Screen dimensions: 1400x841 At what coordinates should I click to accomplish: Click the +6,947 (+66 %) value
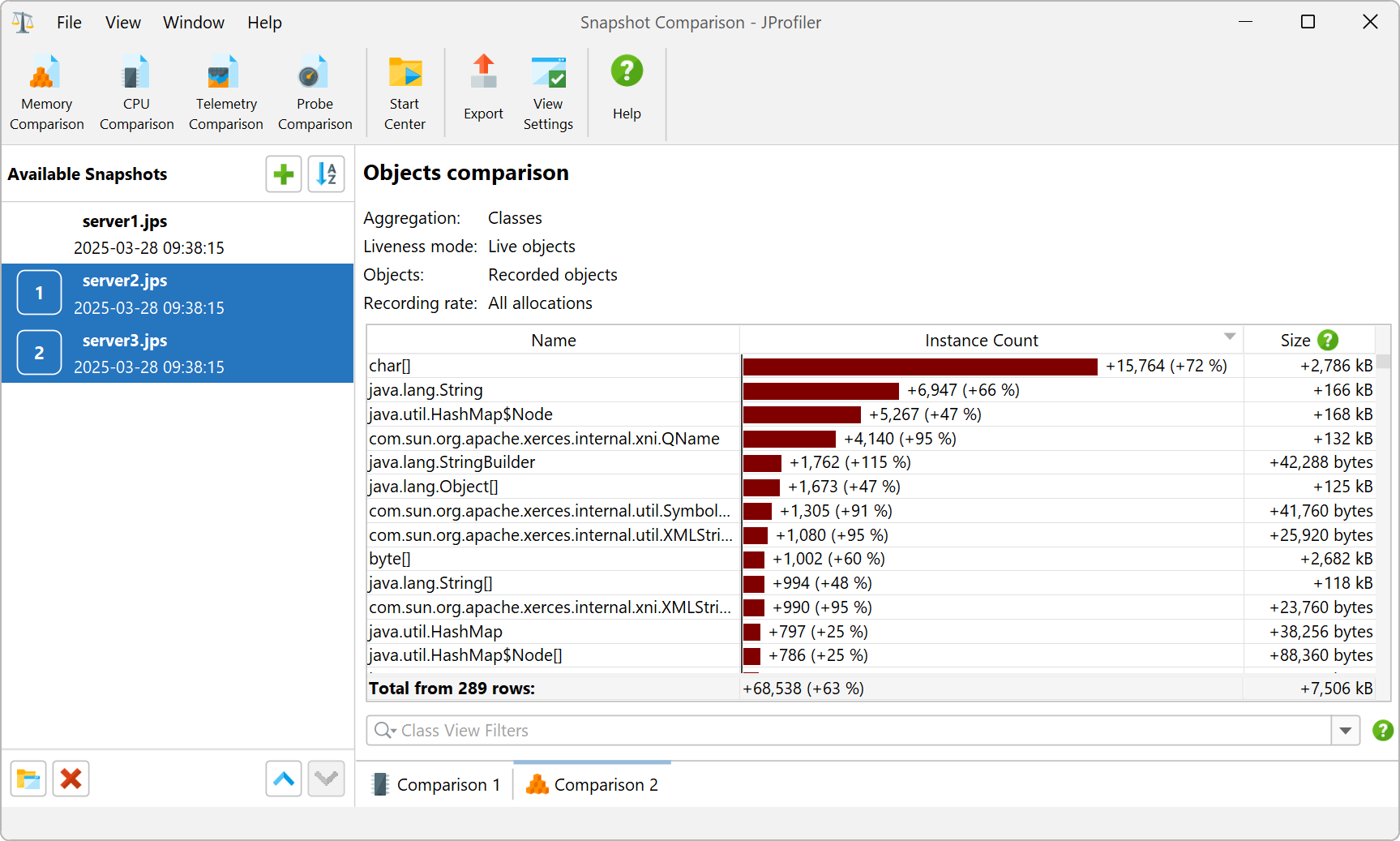(x=964, y=390)
